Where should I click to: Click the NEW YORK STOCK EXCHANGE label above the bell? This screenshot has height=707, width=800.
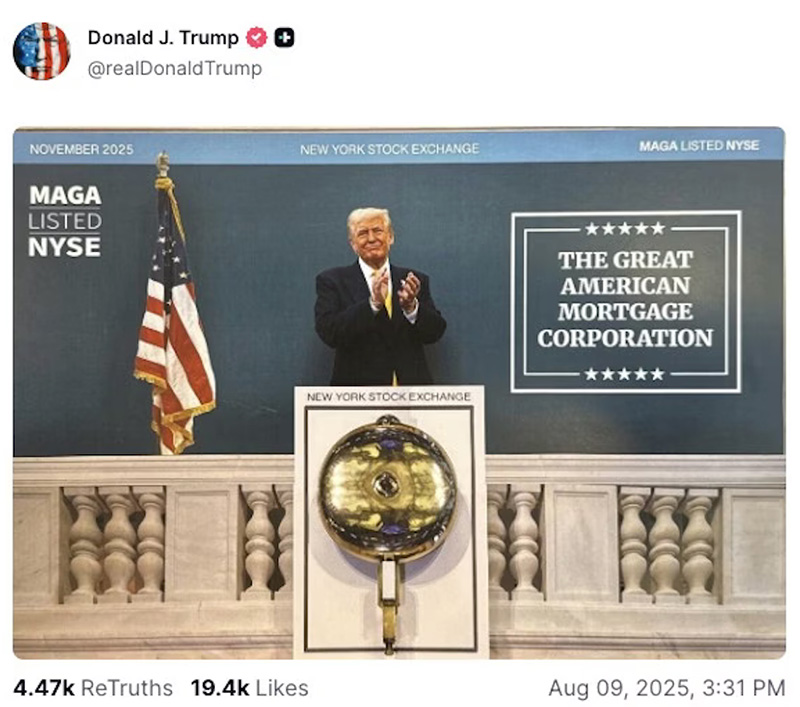point(389,396)
